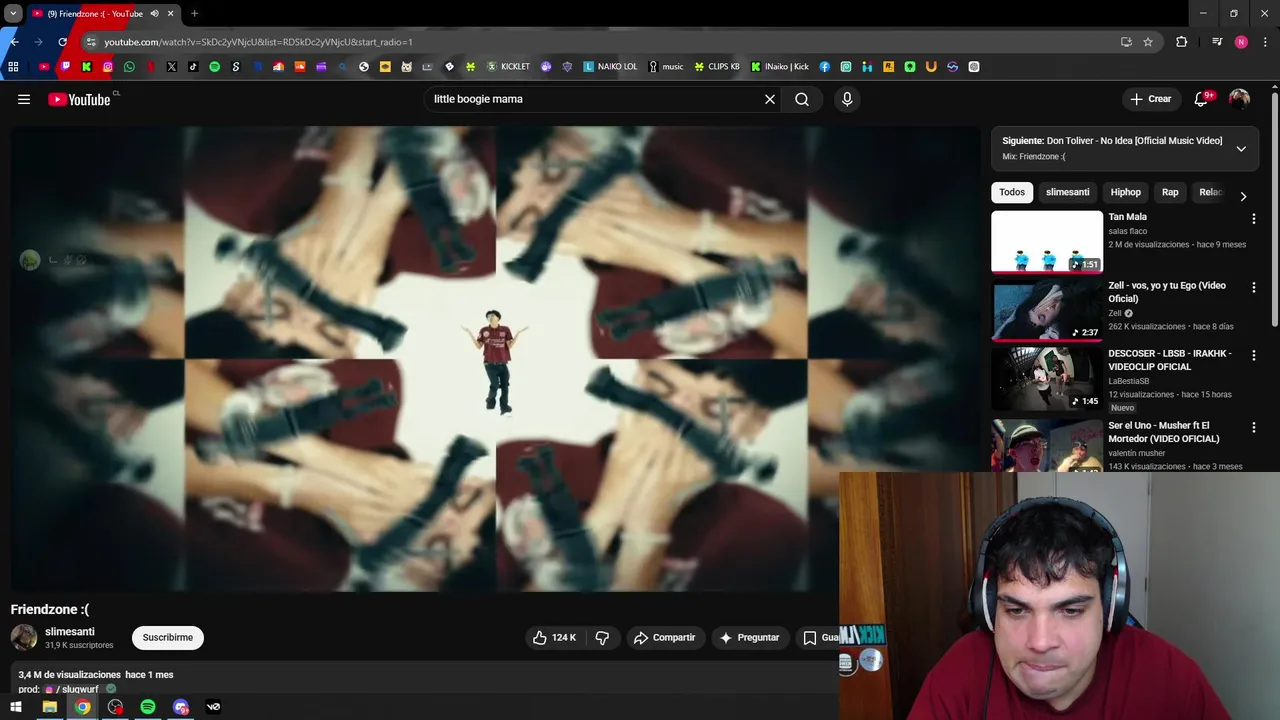Select the Todos filter chip
The height and width of the screenshot is (720, 1280).
tap(1012, 192)
